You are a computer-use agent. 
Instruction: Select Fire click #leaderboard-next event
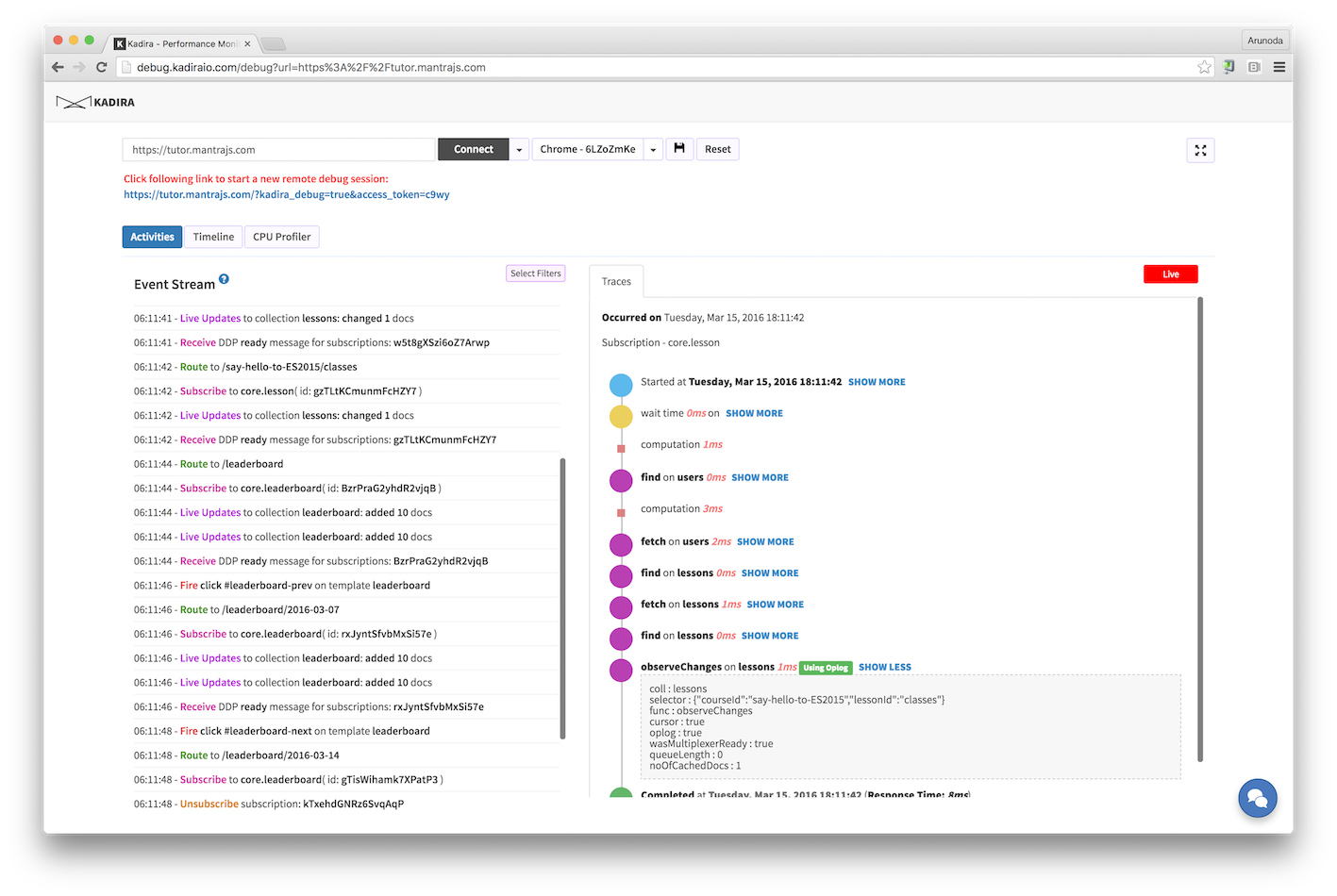pos(346,731)
